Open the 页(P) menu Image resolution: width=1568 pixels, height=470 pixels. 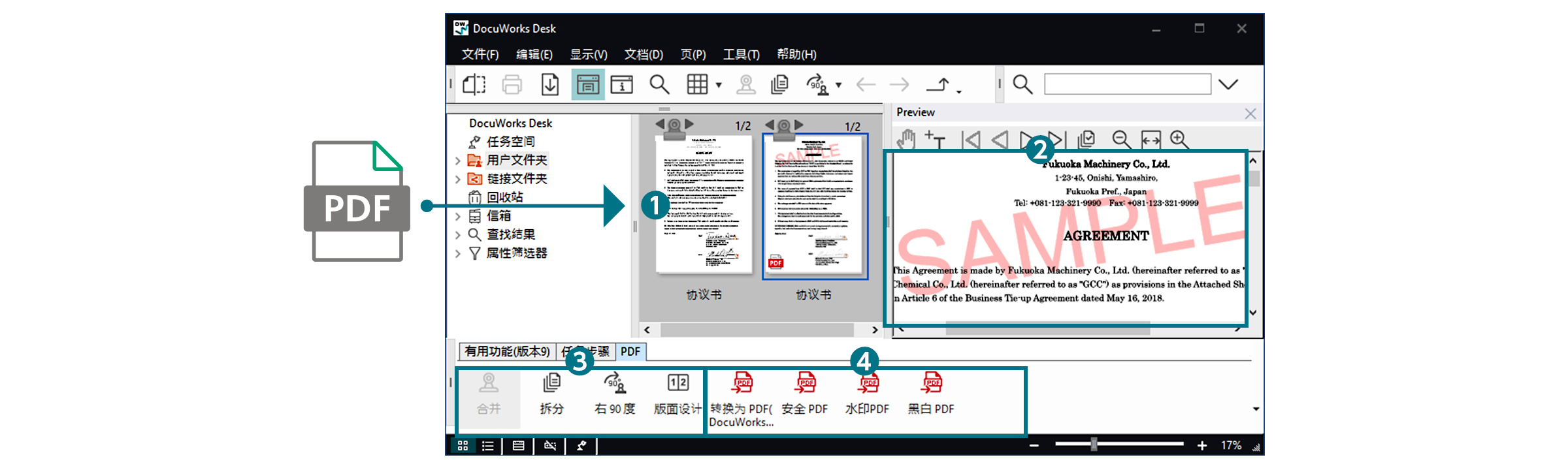pyautogui.click(x=693, y=54)
